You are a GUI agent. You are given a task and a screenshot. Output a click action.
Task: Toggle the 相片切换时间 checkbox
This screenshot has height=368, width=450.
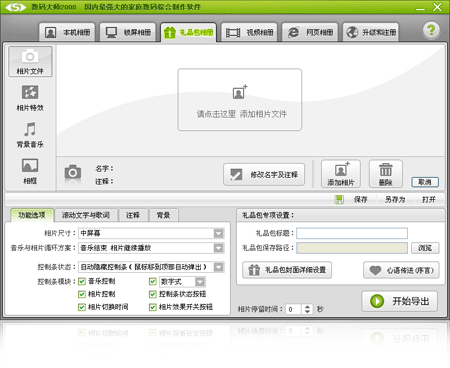coord(82,307)
